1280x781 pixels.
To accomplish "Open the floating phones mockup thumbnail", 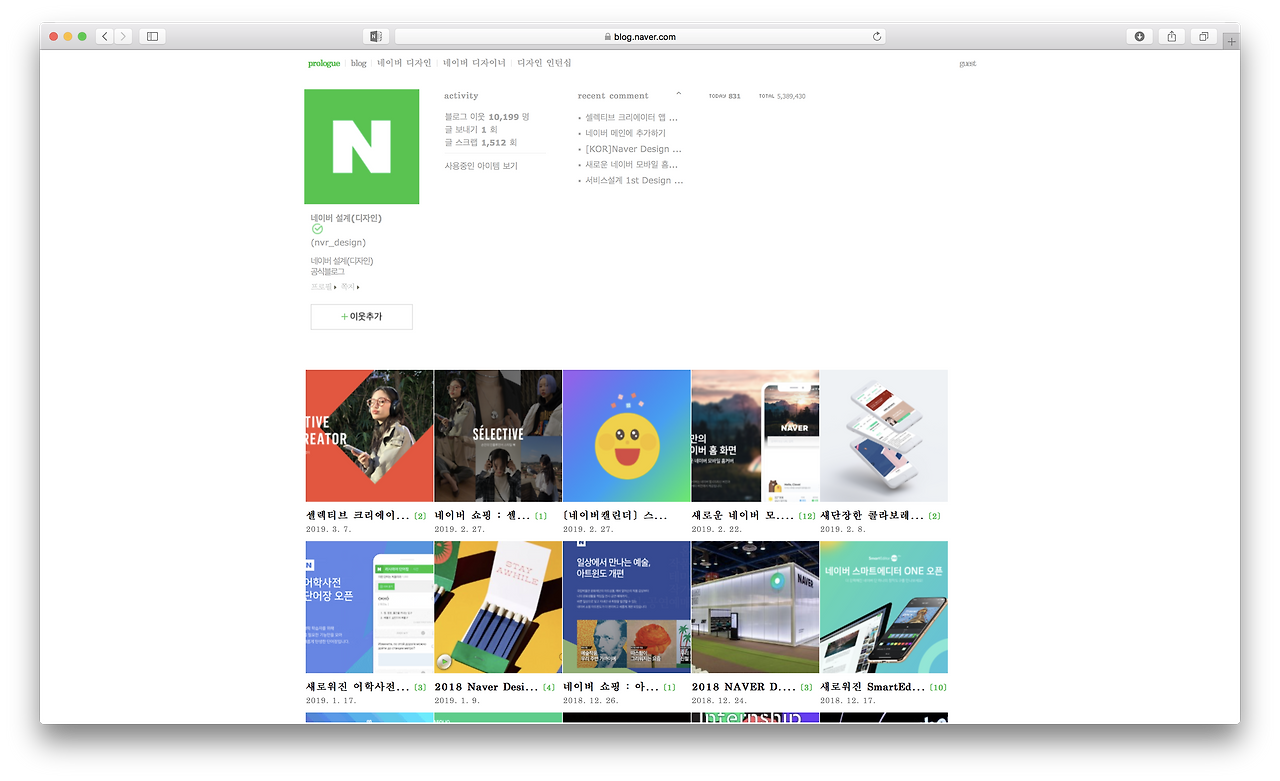I will (x=884, y=436).
